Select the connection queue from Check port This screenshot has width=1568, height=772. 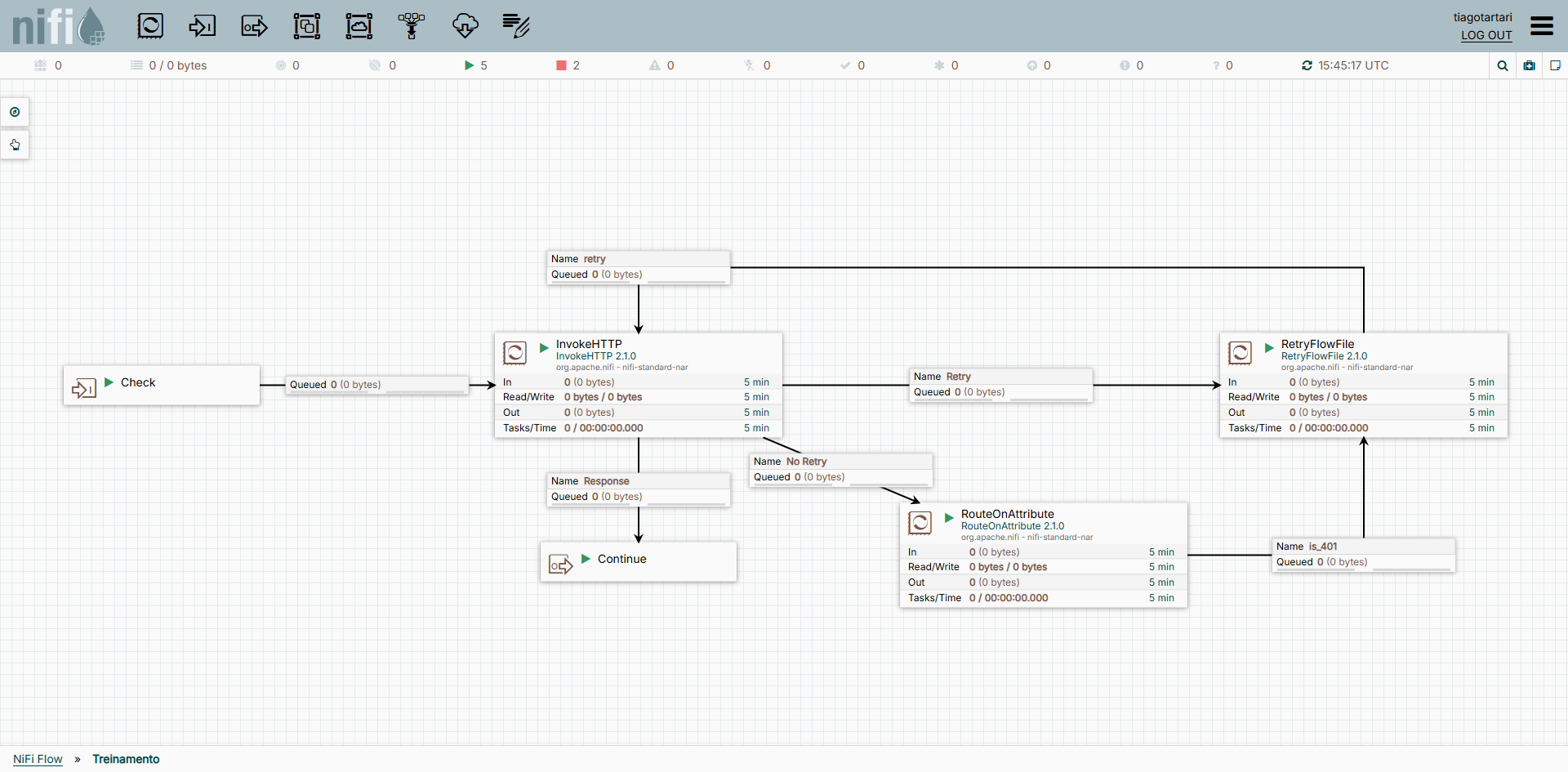click(x=377, y=385)
